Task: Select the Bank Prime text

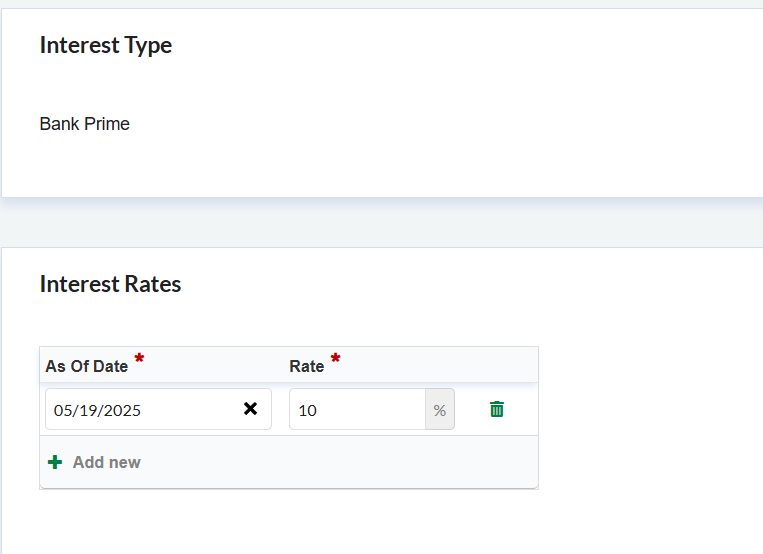Action: 85,124
